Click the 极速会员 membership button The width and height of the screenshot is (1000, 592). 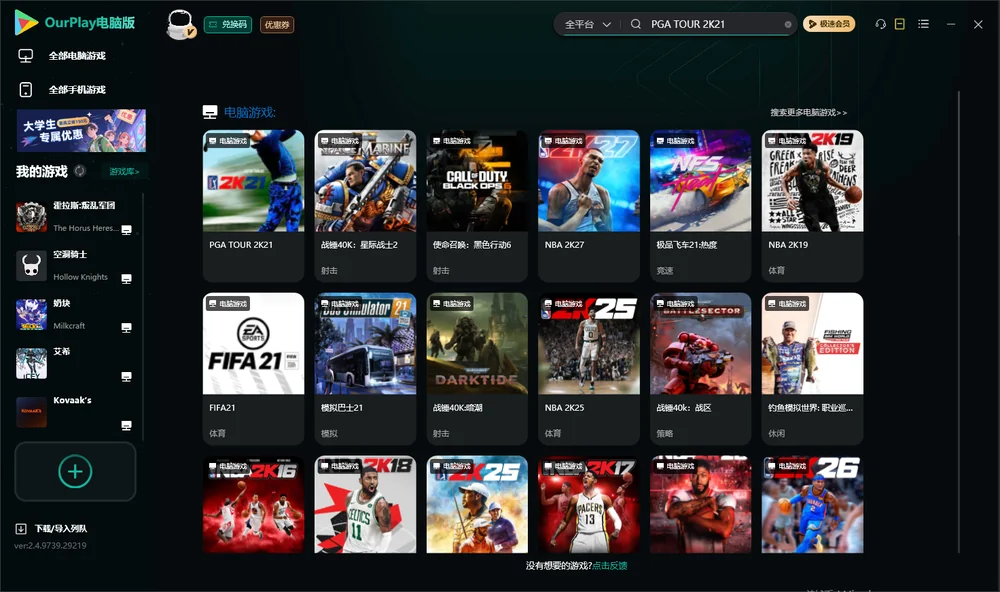(x=829, y=24)
